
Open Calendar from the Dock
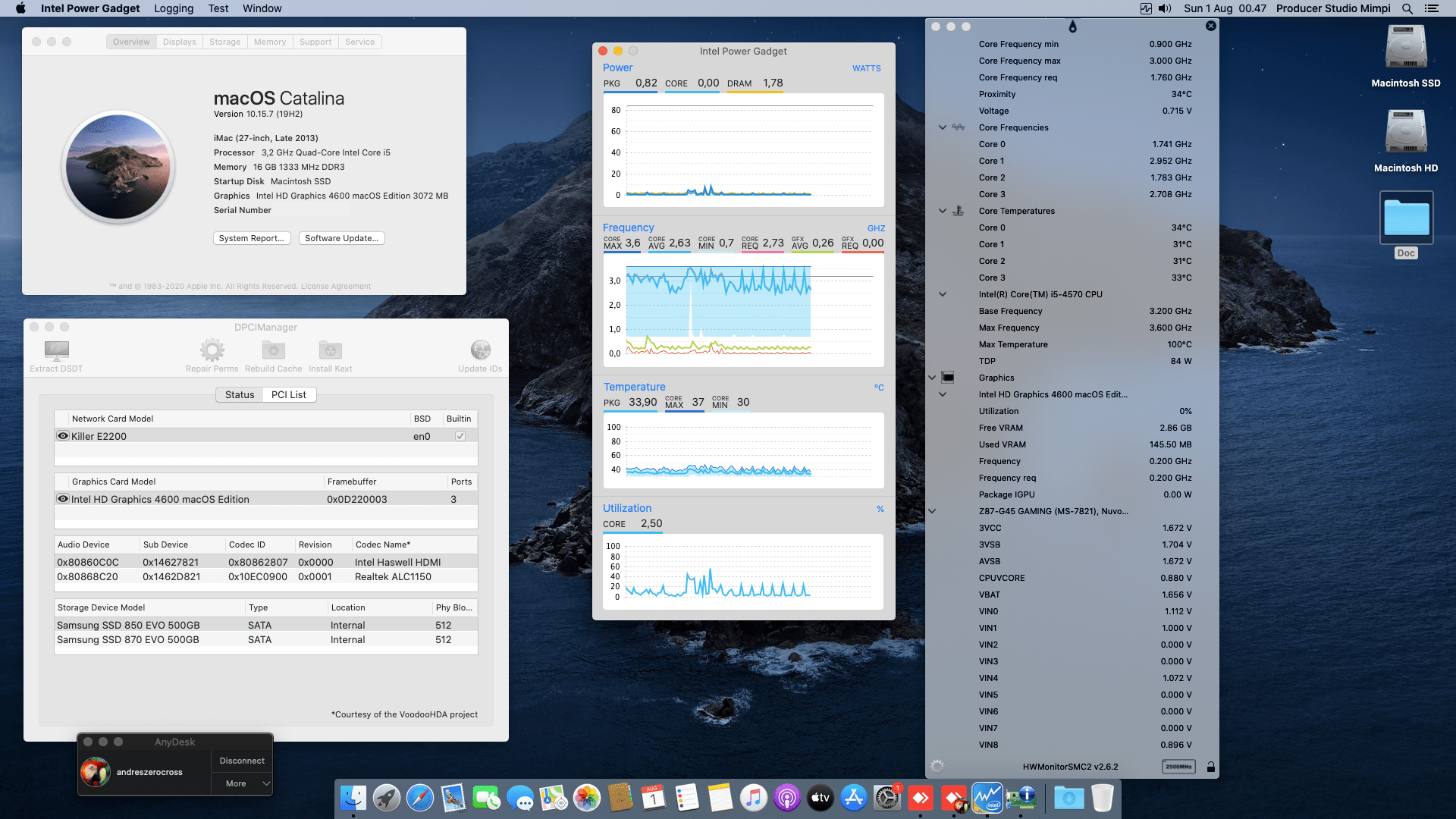pos(654,798)
